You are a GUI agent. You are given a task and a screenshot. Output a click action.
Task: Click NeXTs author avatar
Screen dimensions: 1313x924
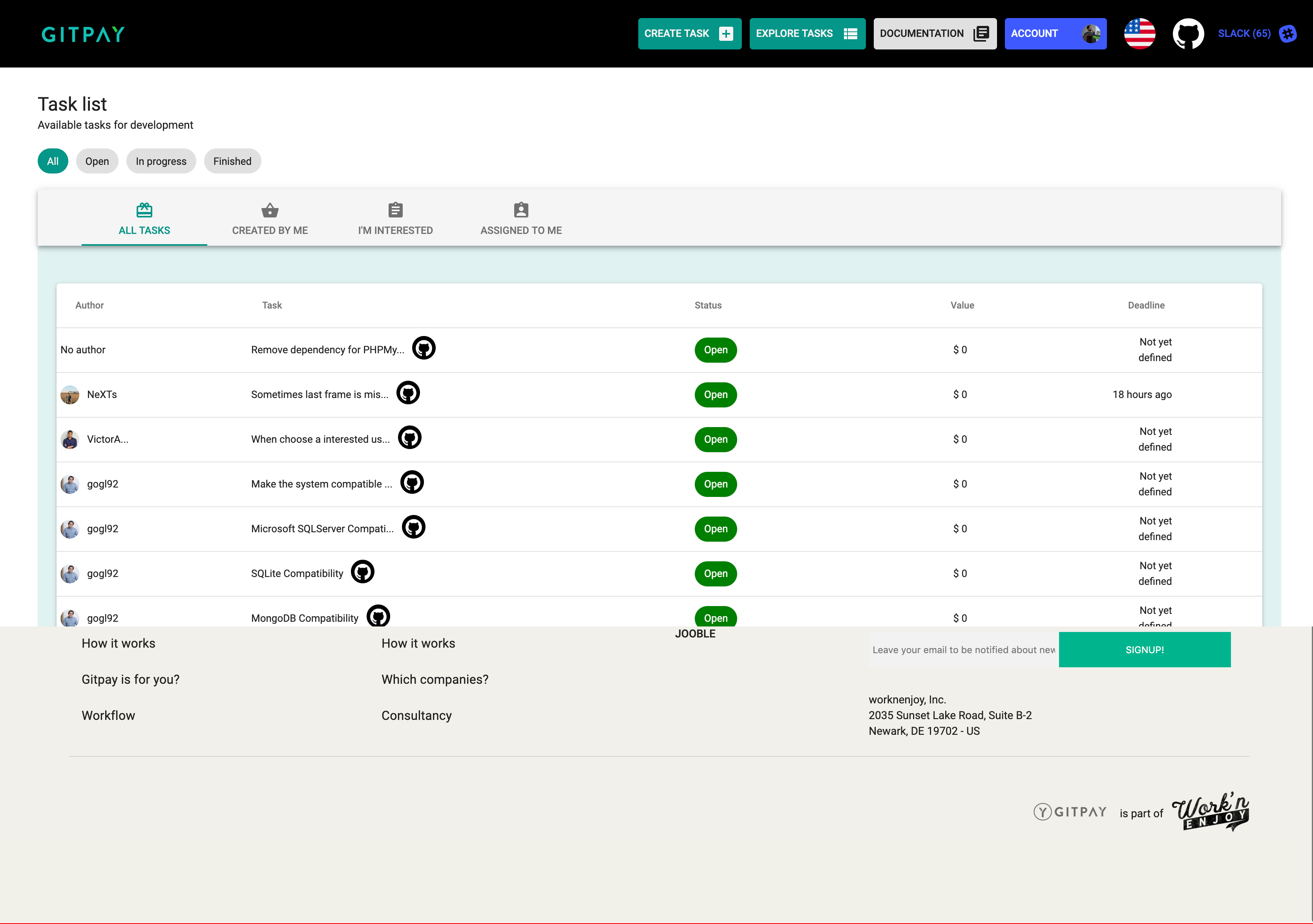(x=70, y=394)
